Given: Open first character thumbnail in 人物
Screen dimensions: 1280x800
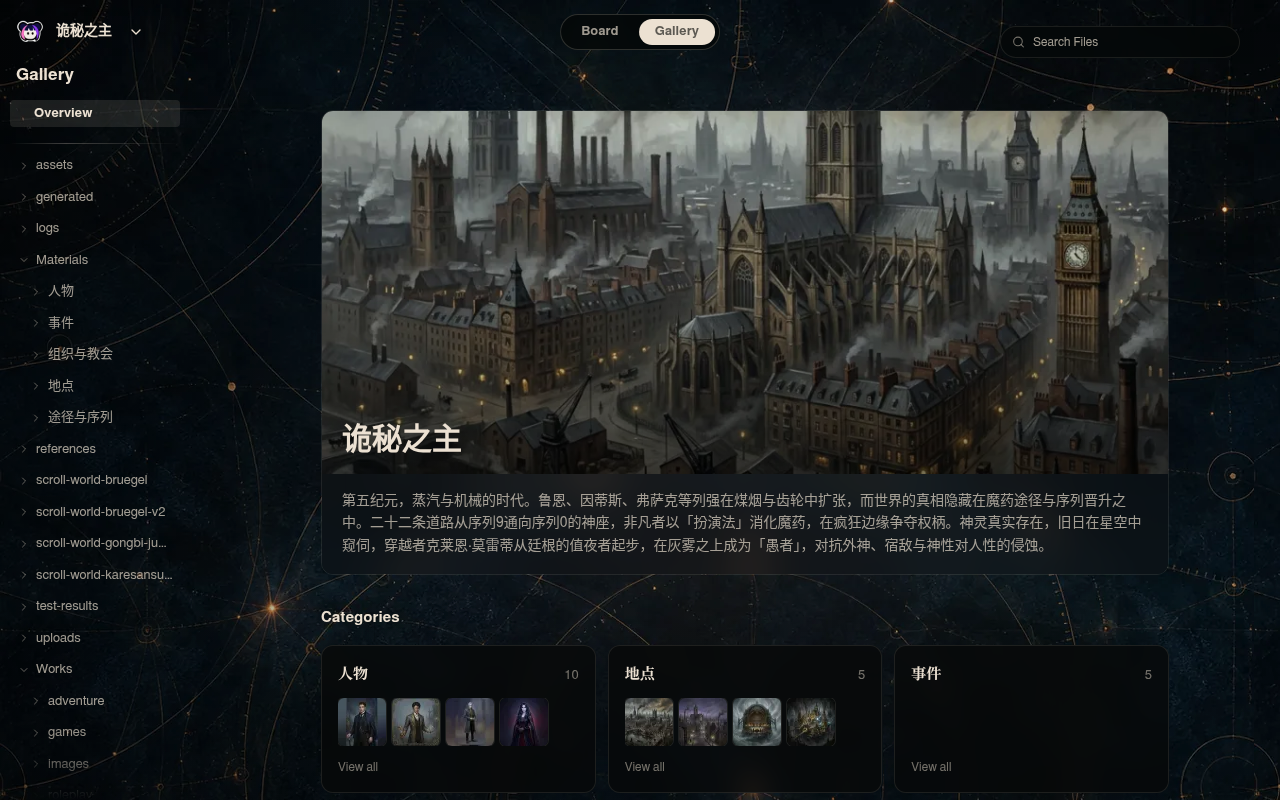Looking at the screenshot, I should 362,722.
